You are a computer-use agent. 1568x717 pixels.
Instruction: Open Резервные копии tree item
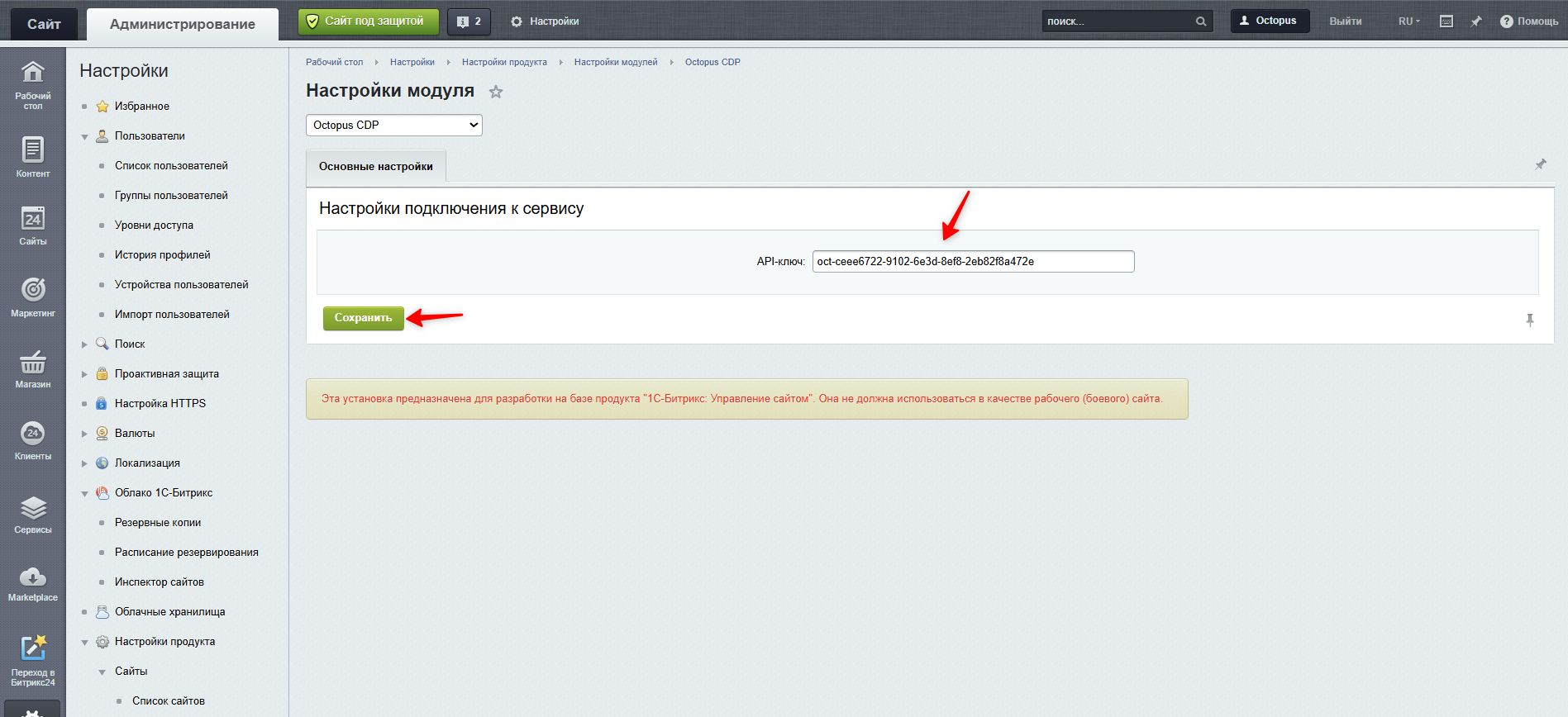click(158, 522)
